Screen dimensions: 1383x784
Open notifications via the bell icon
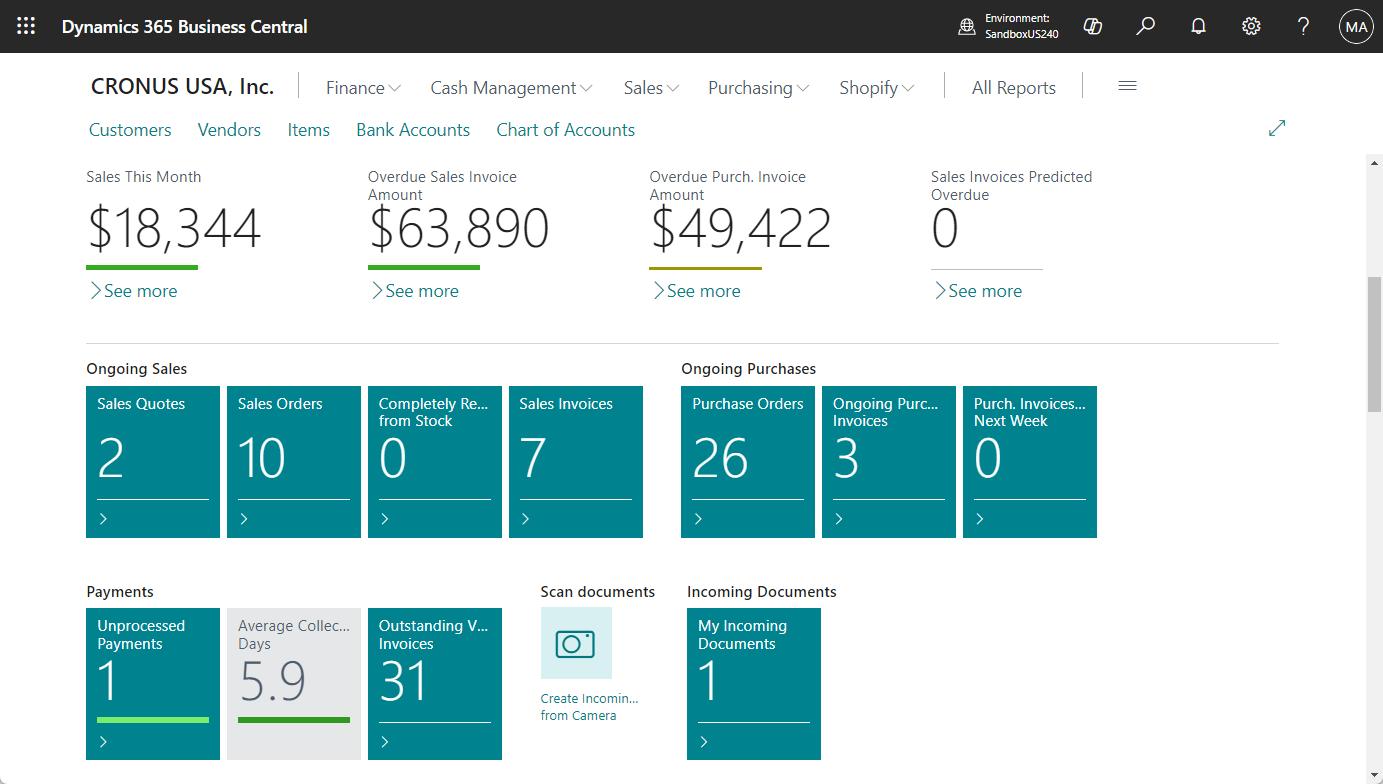(x=1198, y=26)
